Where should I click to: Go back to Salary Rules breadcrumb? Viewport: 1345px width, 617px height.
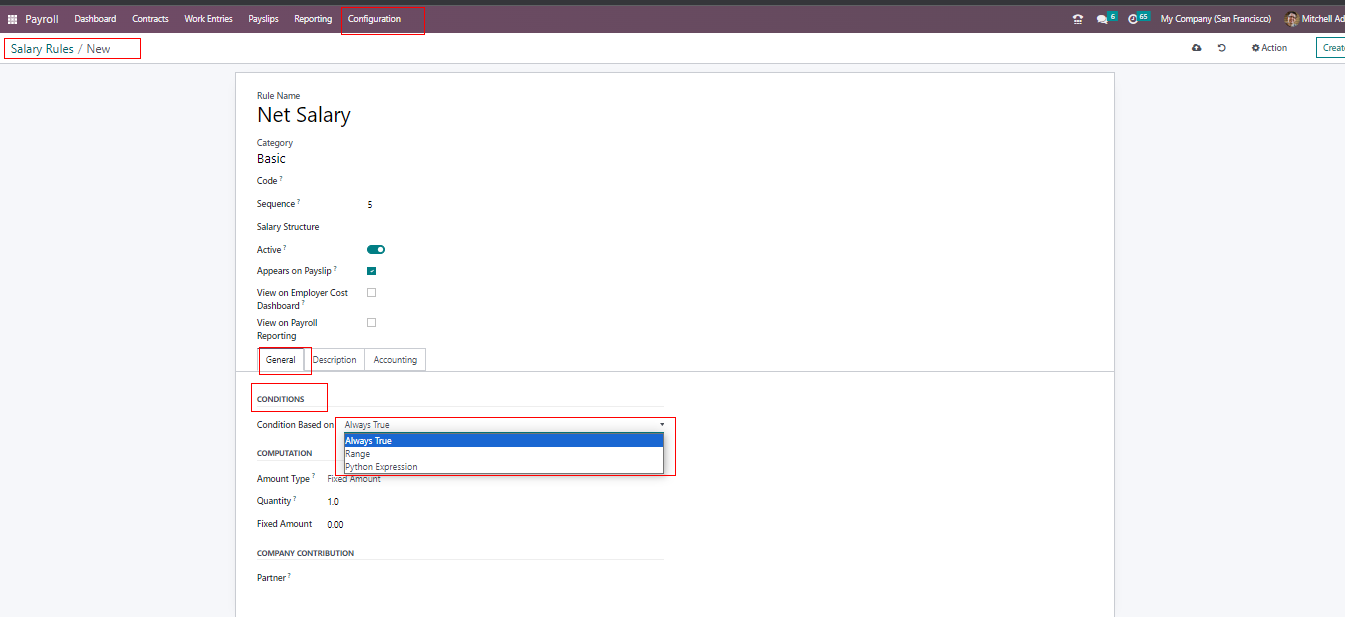point(42,49)
